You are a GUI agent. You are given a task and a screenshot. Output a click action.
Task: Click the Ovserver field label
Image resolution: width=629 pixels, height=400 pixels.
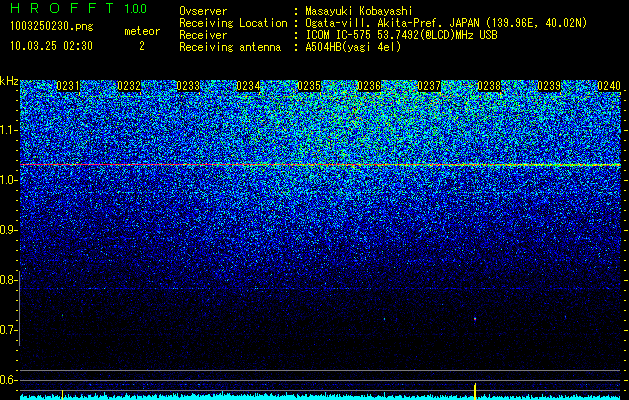coord(203,11)
